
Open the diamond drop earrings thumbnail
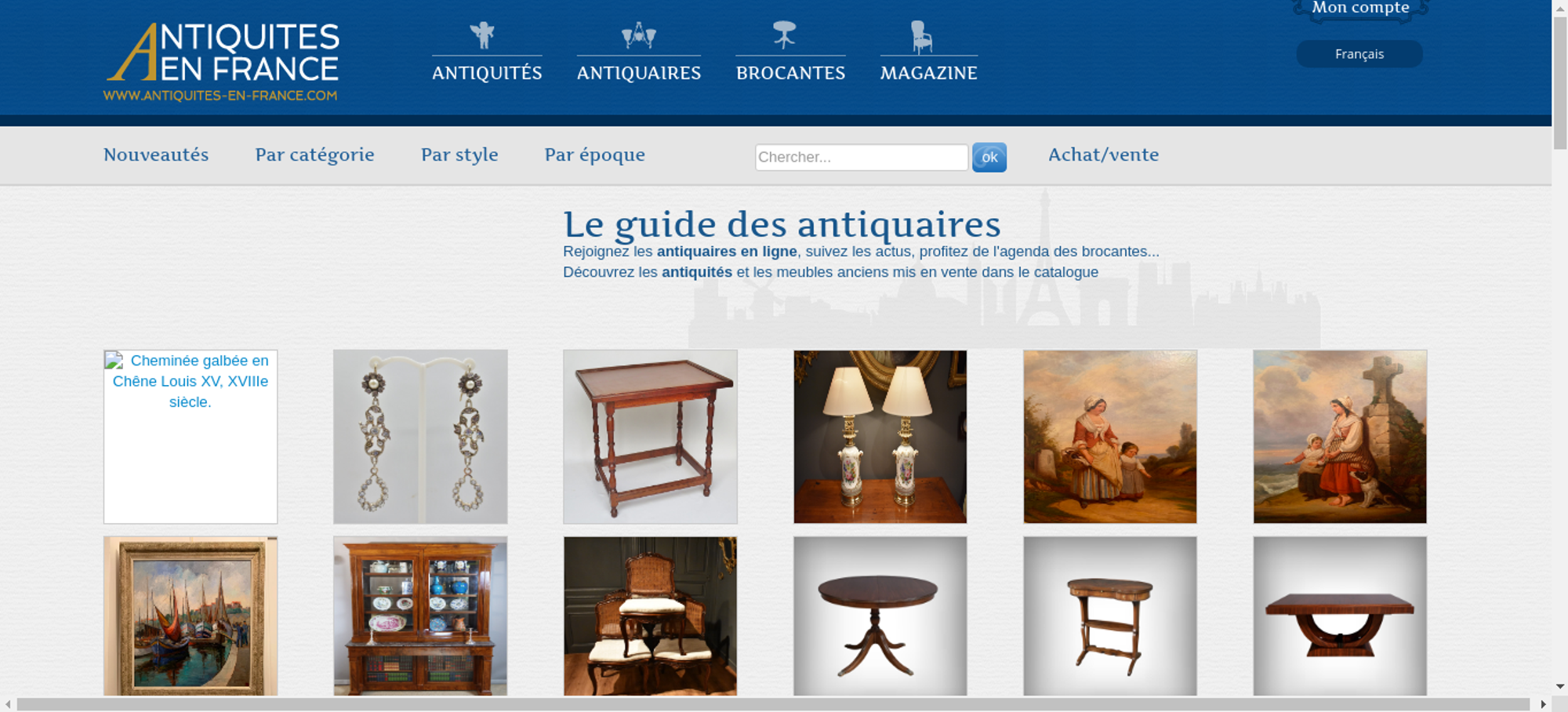pos(420,437)
